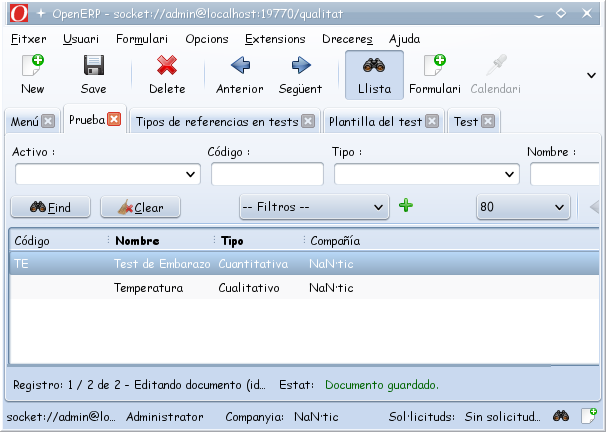This screenshot has height=432, width=606.
Task: Open the 80 record limit dropdown
Action: (x=523, y=207)
